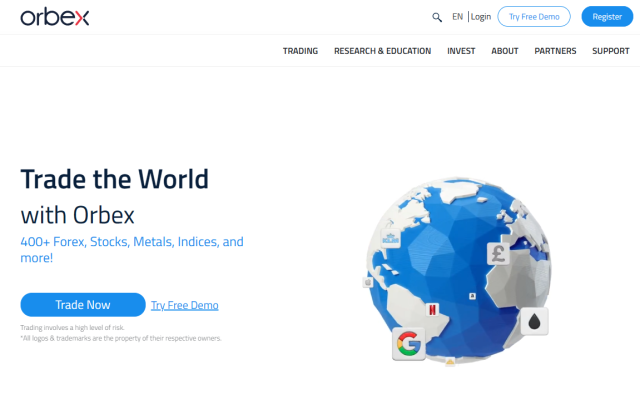Viewport: 640px width, 410px height.
Task: Follow the Try Free Demo link below headline
Action: click(x=184, y=305)
